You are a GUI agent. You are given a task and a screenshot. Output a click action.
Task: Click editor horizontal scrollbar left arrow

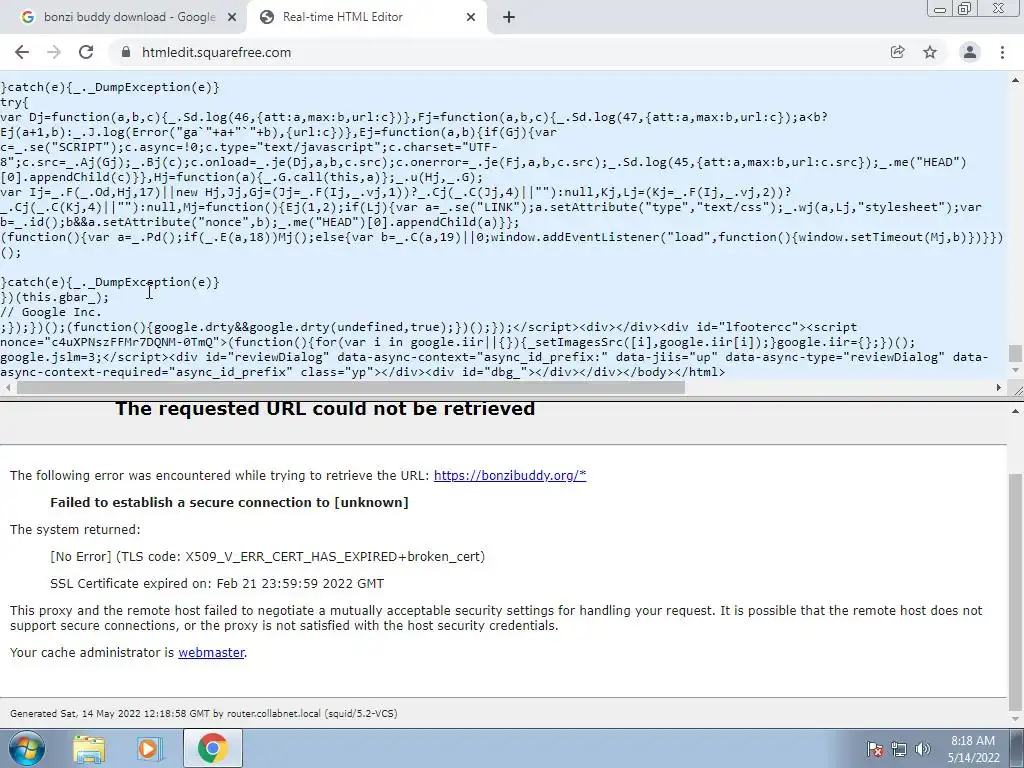[x=7, y=388]
